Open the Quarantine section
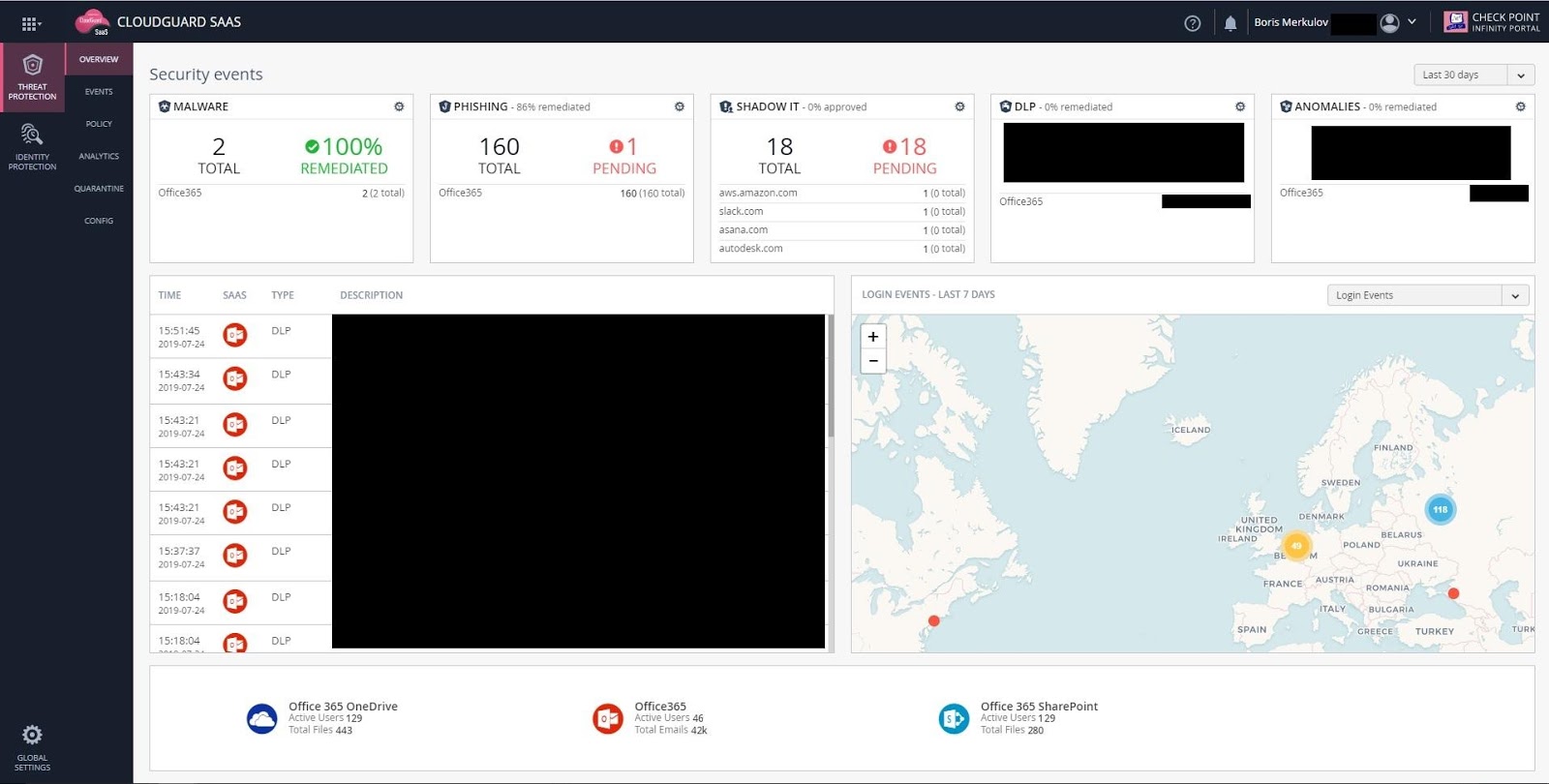The width and height of the screenshot is (1549, 784). tap(99, 189)
